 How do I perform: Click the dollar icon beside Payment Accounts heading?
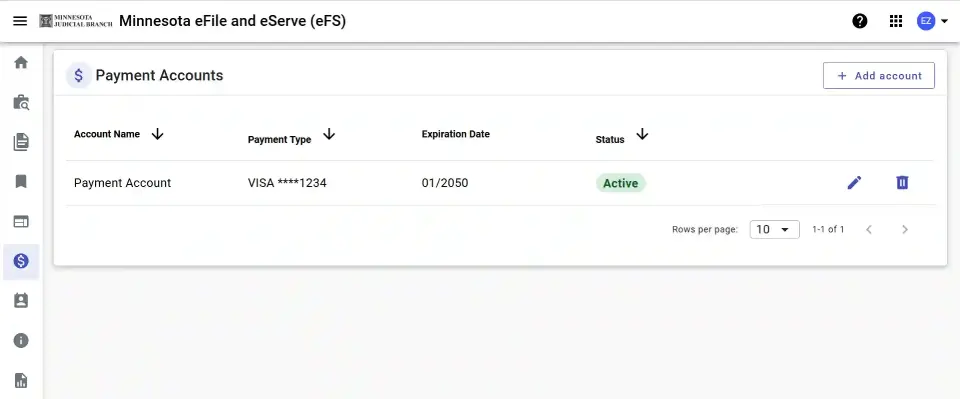(x=78, y=76)
